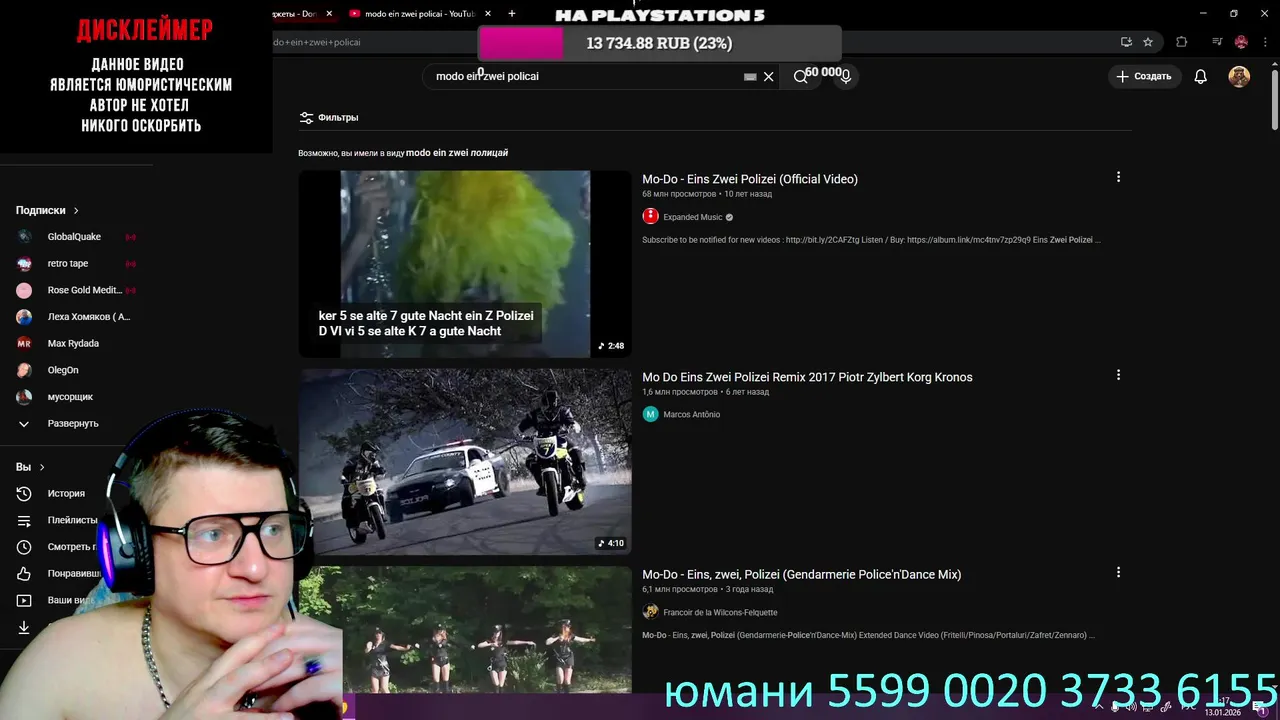Open options for Remix 2017 Korg Kronos result
This screenshot has height=720, width=1280.
[1118, 375]
